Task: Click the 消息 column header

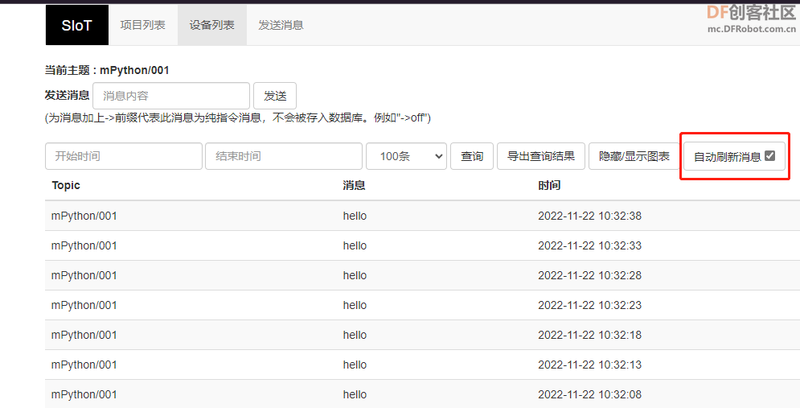Action: [x=354, y=185]
